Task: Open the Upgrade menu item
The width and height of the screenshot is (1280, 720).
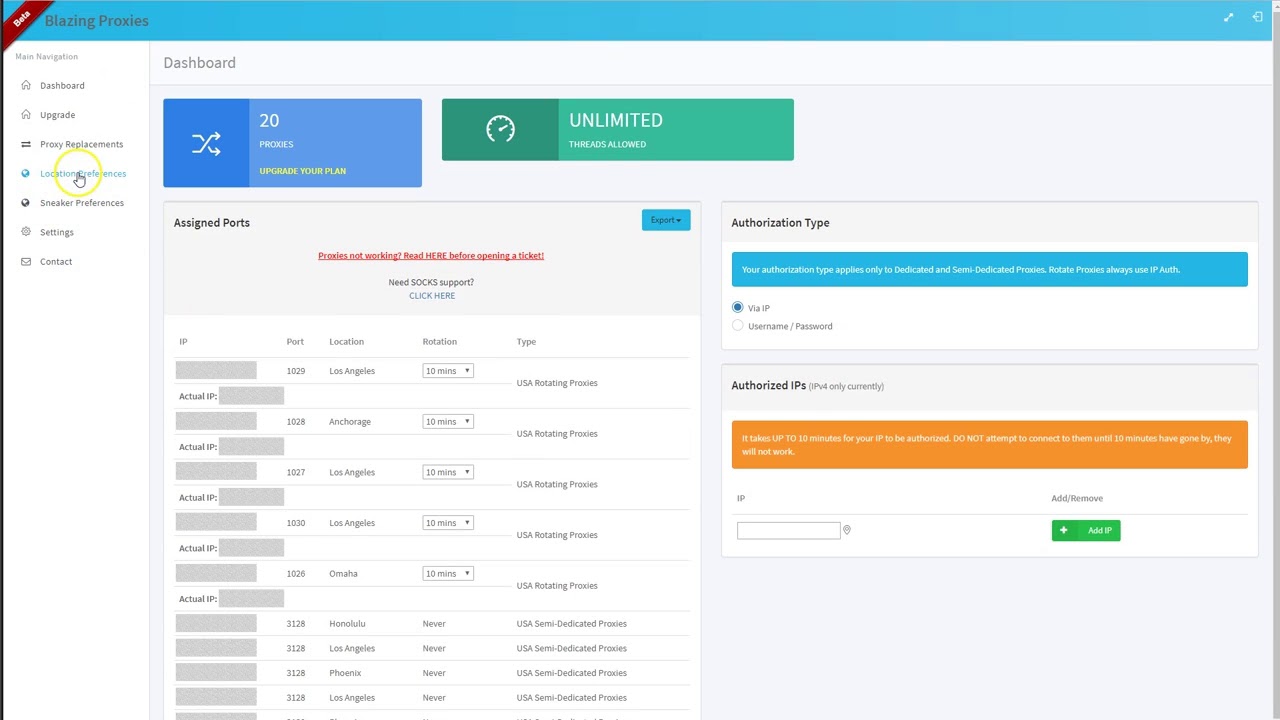Action: [57, 114]
